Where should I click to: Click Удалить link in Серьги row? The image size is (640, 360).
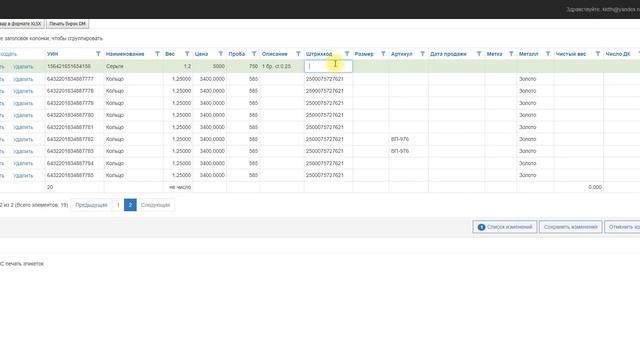(x=23, y=67)
